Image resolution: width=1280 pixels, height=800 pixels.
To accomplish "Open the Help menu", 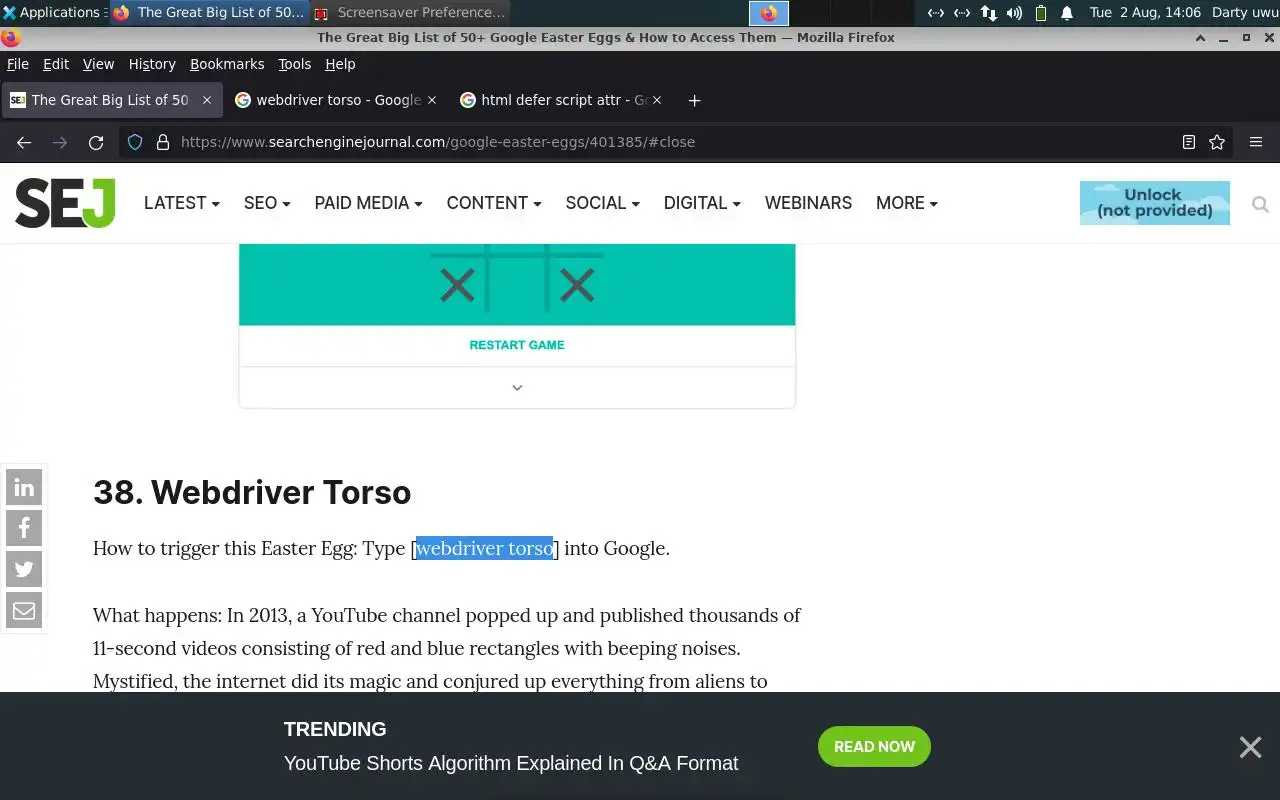I will [x=340, y=64].
